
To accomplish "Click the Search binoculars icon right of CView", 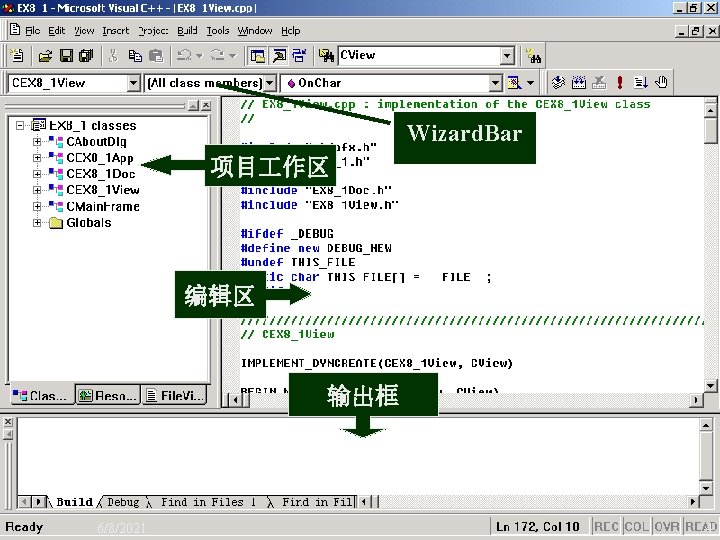I will point(534,56).
